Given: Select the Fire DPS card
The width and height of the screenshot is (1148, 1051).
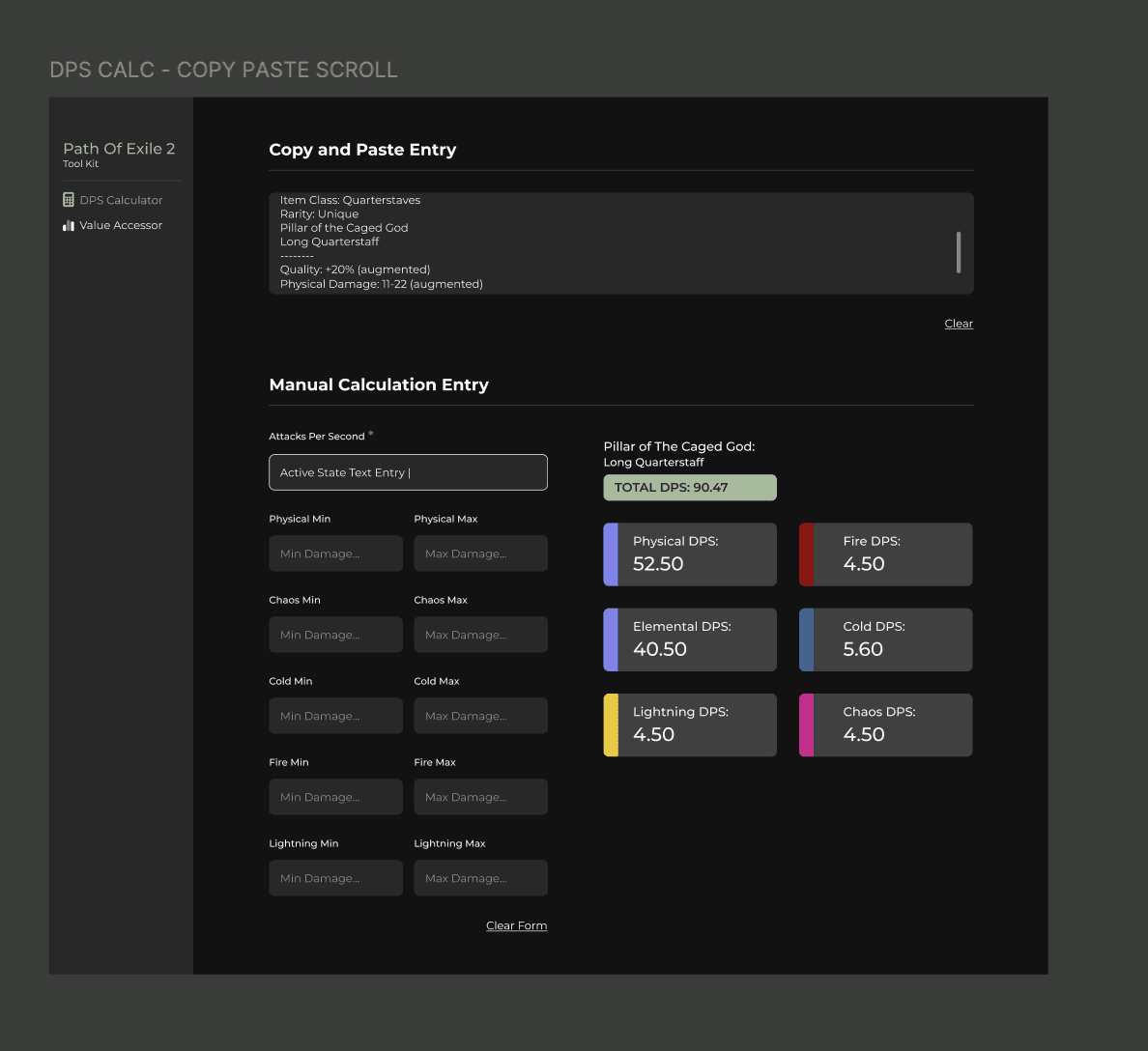Looking at the screenshot, I should (x=885, y=554).
